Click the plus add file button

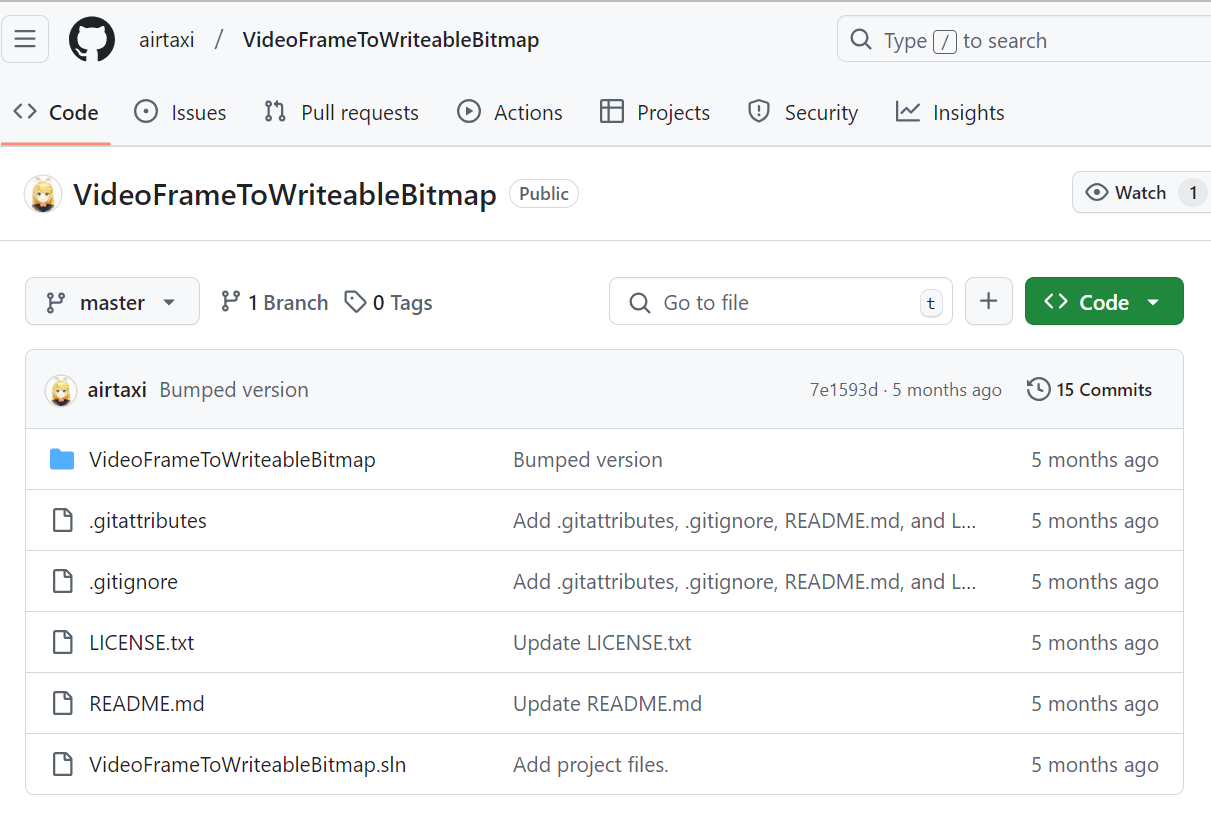[988, 302]
